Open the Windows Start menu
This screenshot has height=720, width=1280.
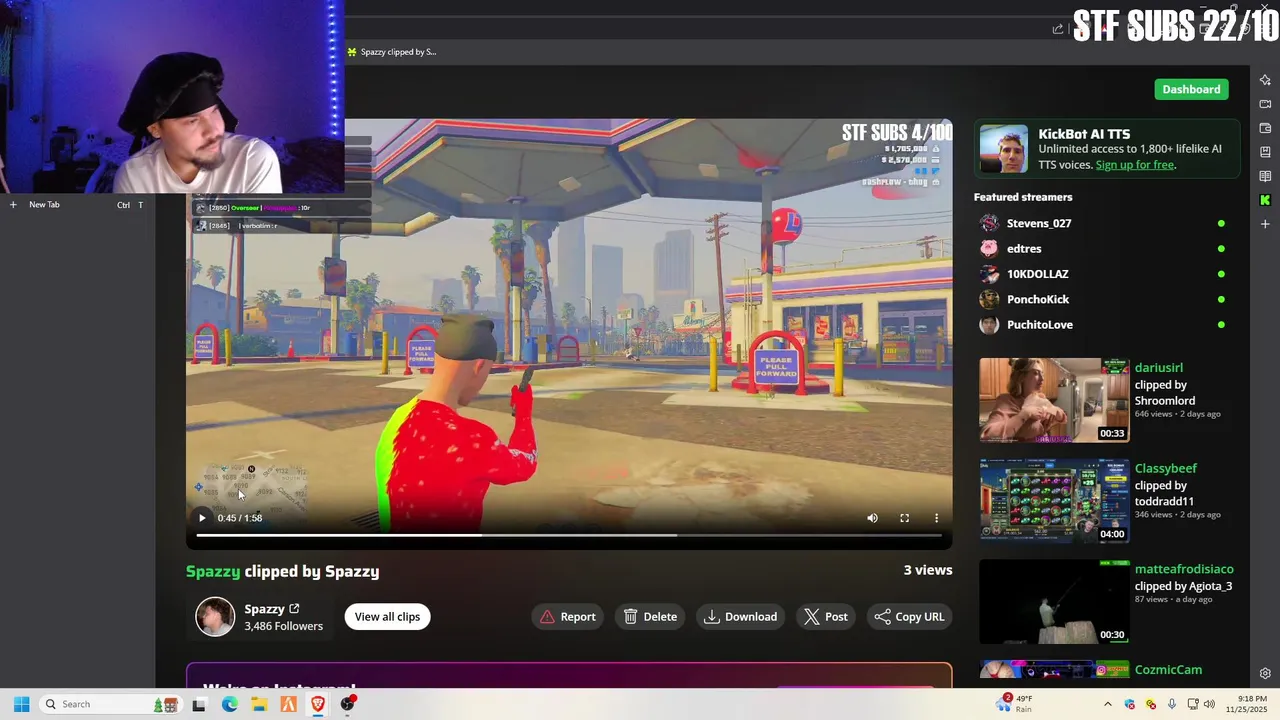[x=21, y=704]
